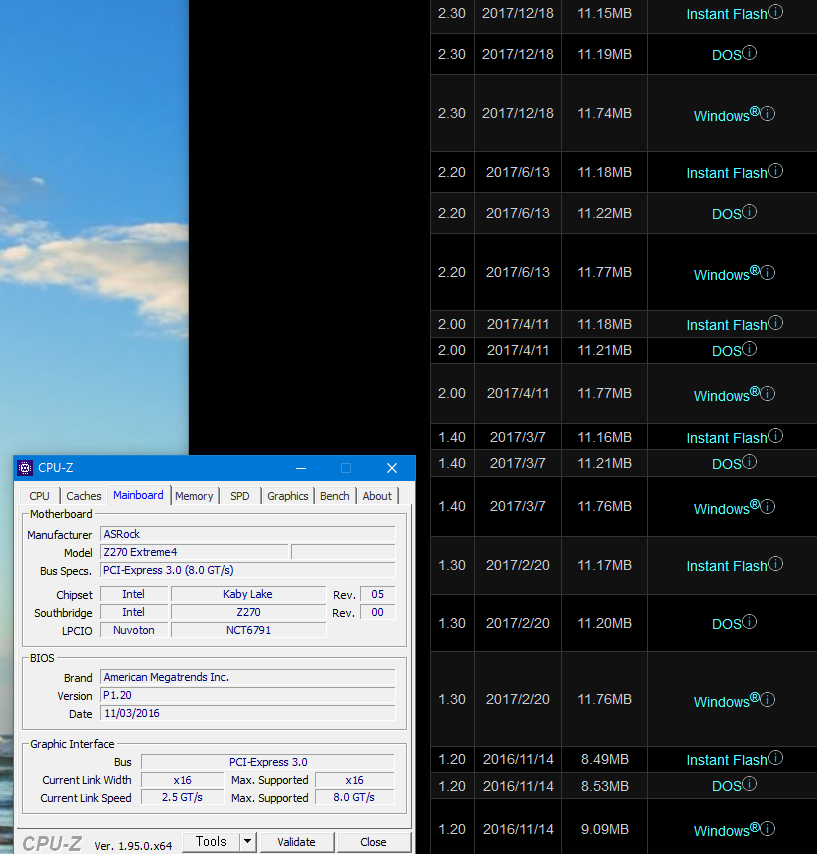
Task: Click info icon beside version 1.30 DOS
Action: point(750,622)
